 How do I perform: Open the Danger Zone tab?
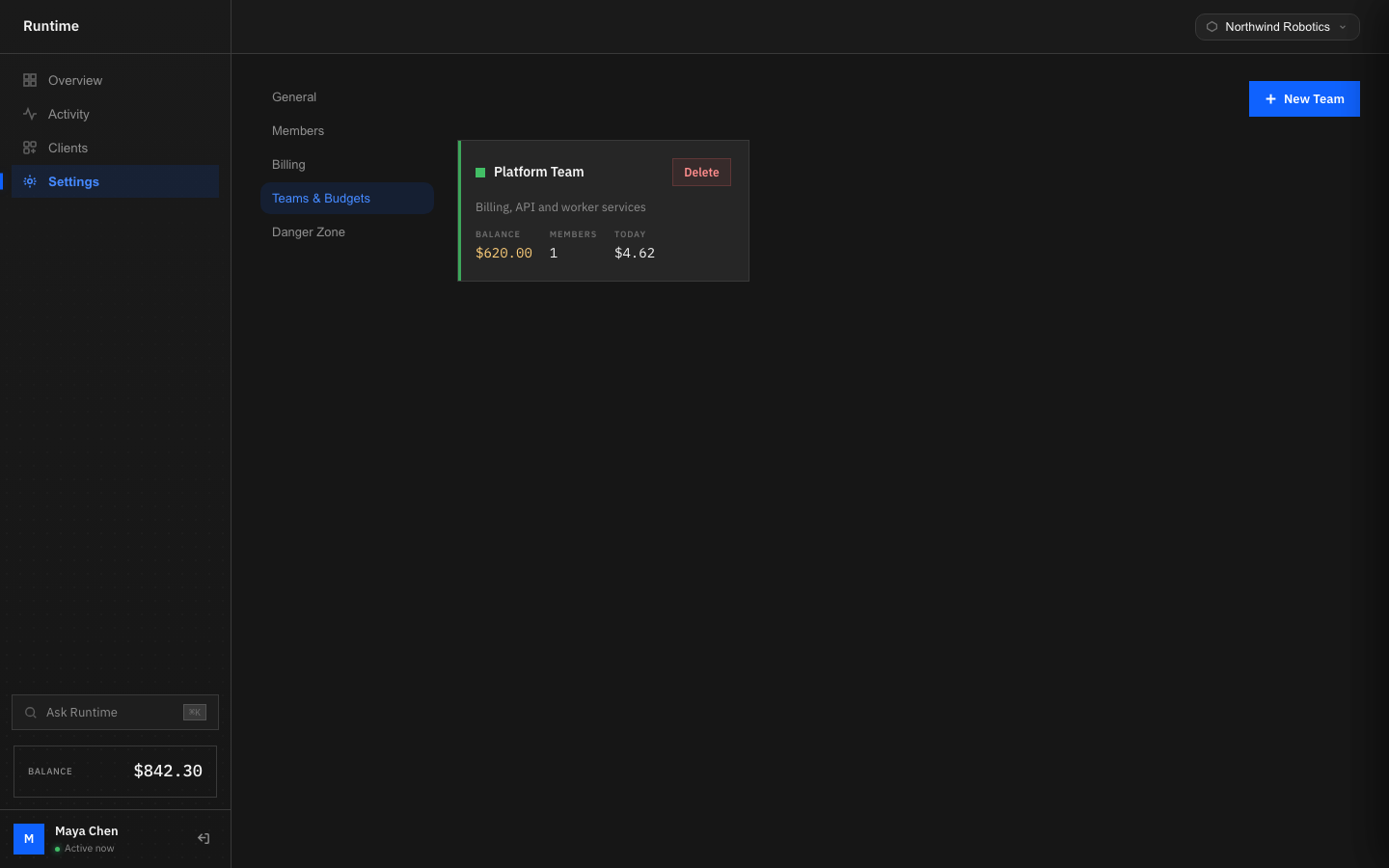[347, 231]
